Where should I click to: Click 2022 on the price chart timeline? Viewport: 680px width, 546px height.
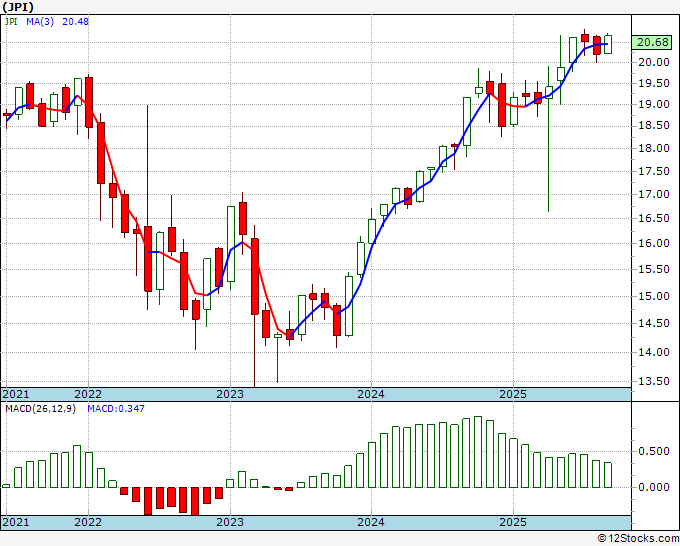88,394
